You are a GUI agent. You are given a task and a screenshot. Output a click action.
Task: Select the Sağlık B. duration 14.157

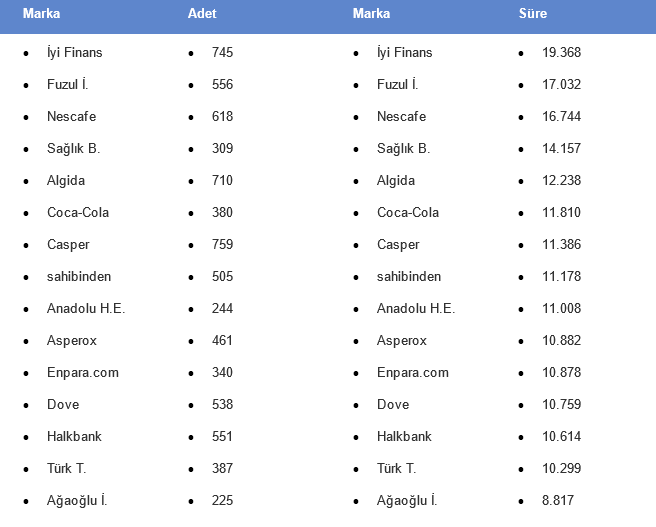point(561,148)
